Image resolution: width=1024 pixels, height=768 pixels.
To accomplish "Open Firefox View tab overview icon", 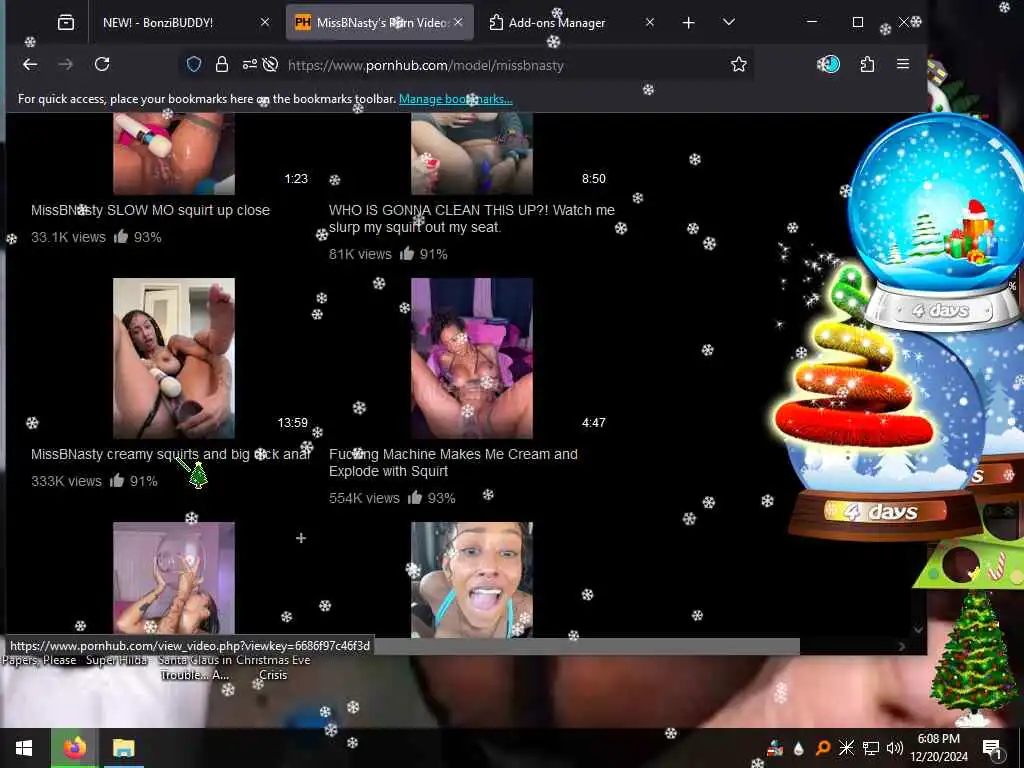I will (65, 23).
